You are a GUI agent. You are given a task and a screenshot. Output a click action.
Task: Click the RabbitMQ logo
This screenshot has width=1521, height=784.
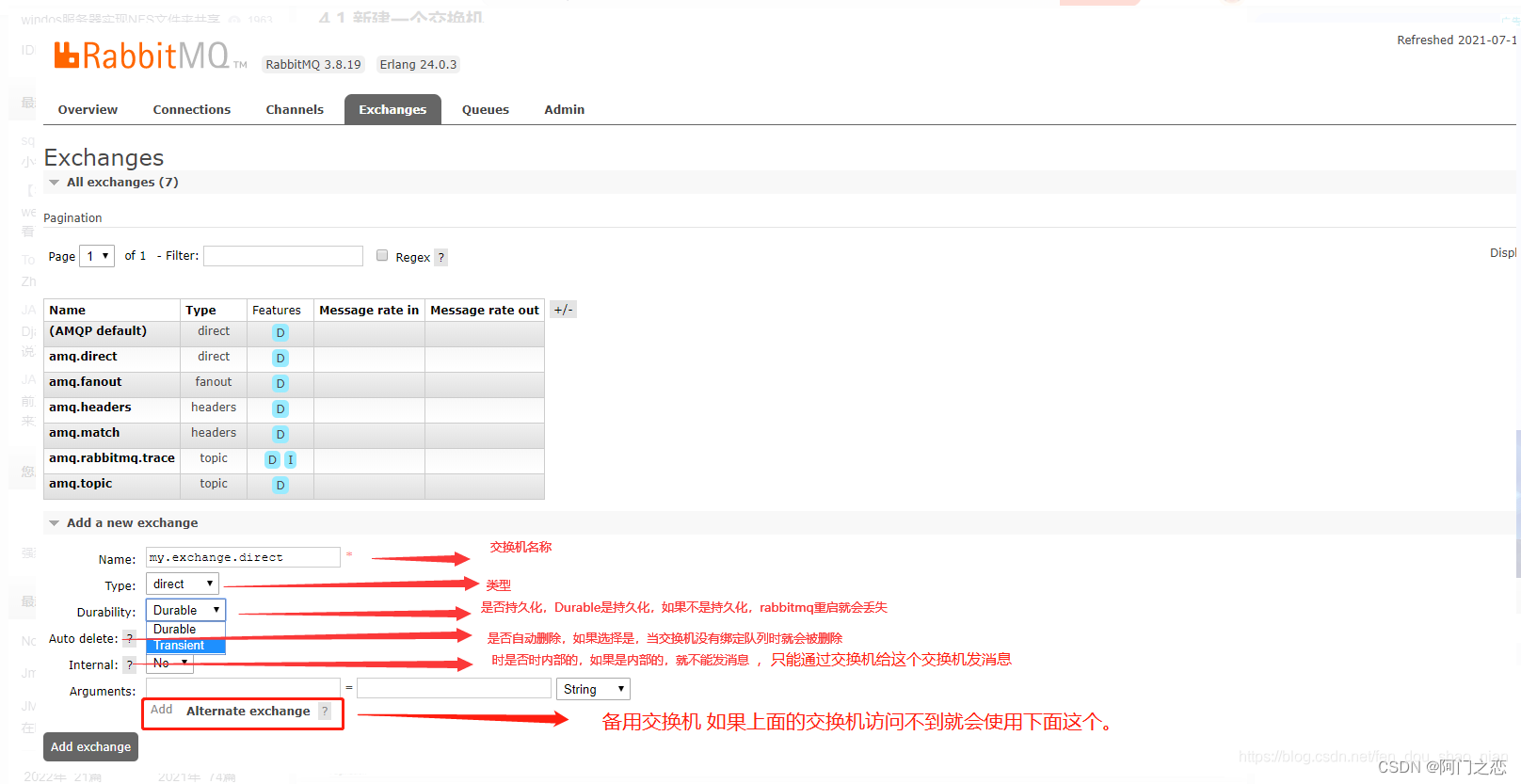(x=150, y=56)
